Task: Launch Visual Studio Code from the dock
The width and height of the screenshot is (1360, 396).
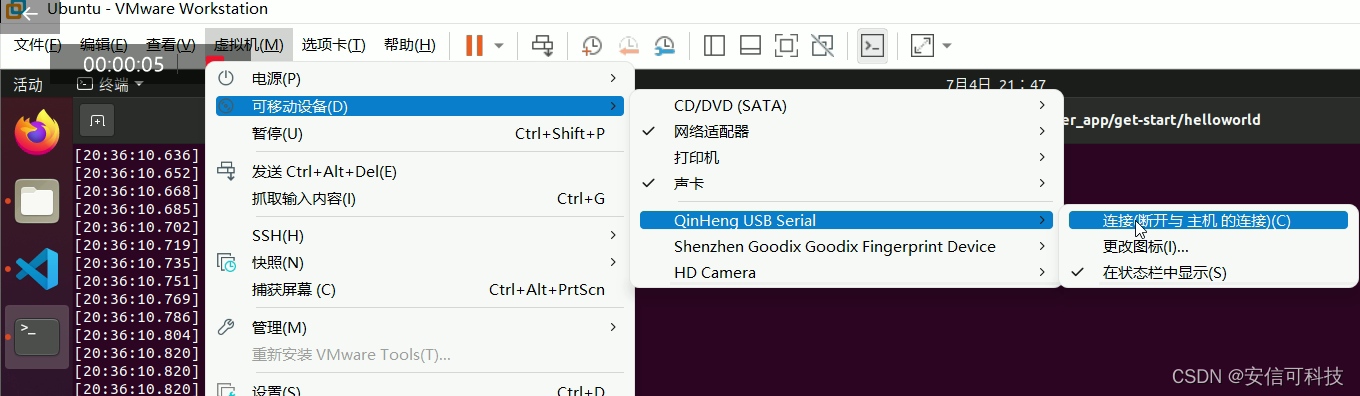Action: click(x=37, y=269)
